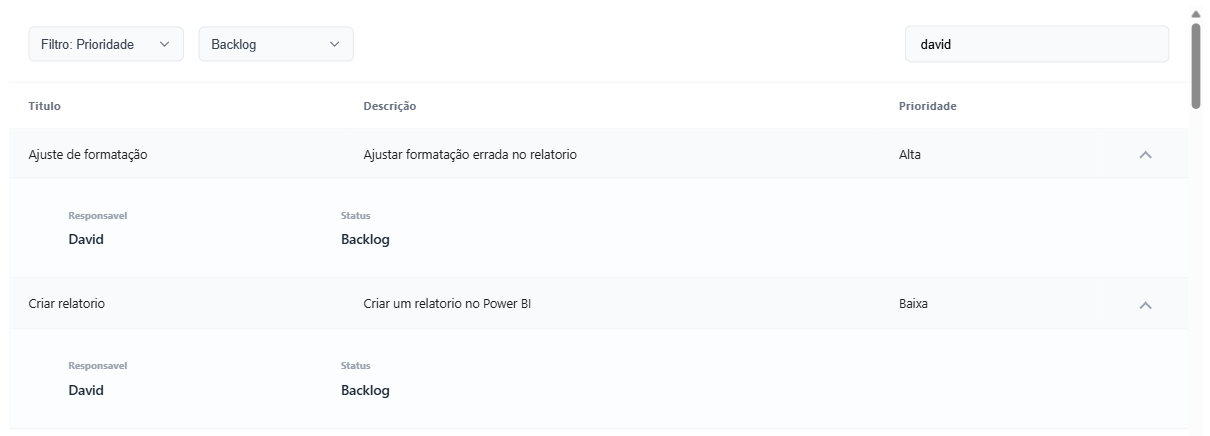Click the scrollbar up arrow
The image size is (1210, 436).
(x=1195, y=14)
